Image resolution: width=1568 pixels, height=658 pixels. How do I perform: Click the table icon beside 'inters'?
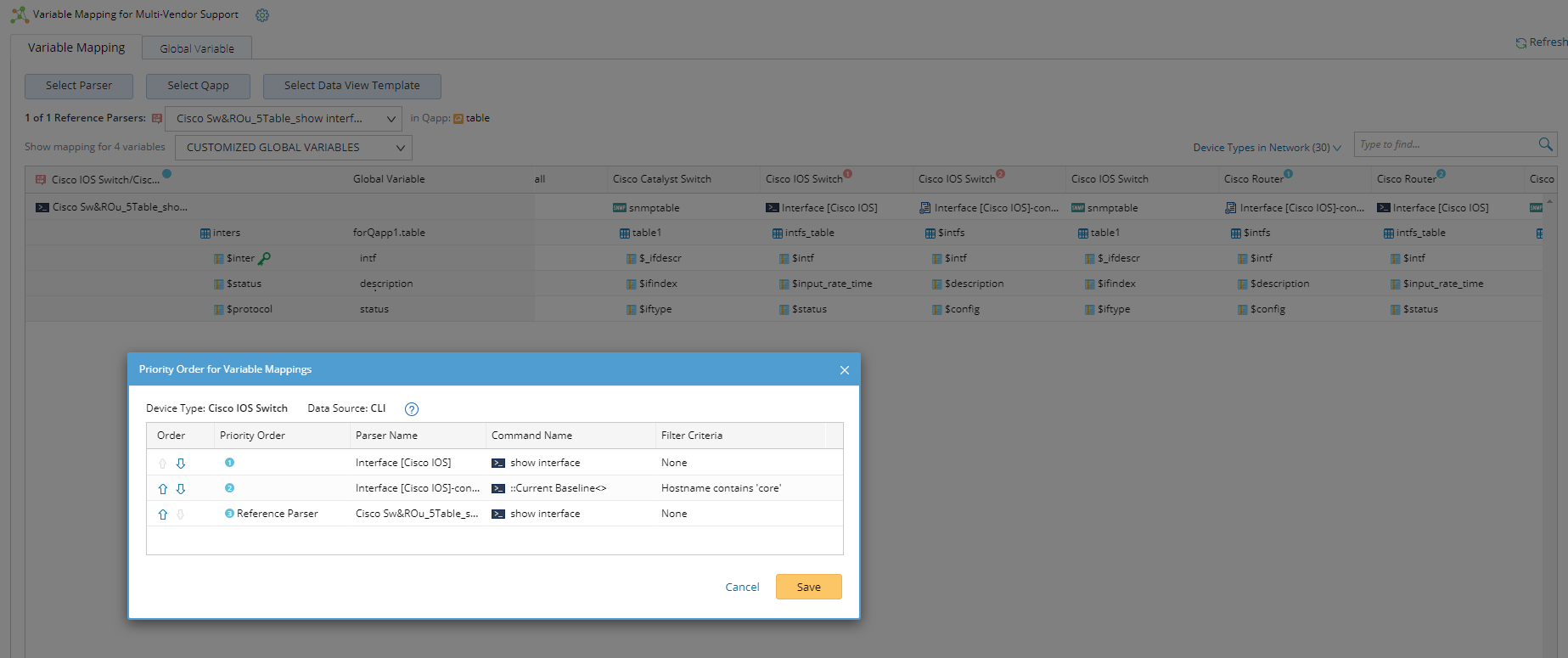pos(205,233)
